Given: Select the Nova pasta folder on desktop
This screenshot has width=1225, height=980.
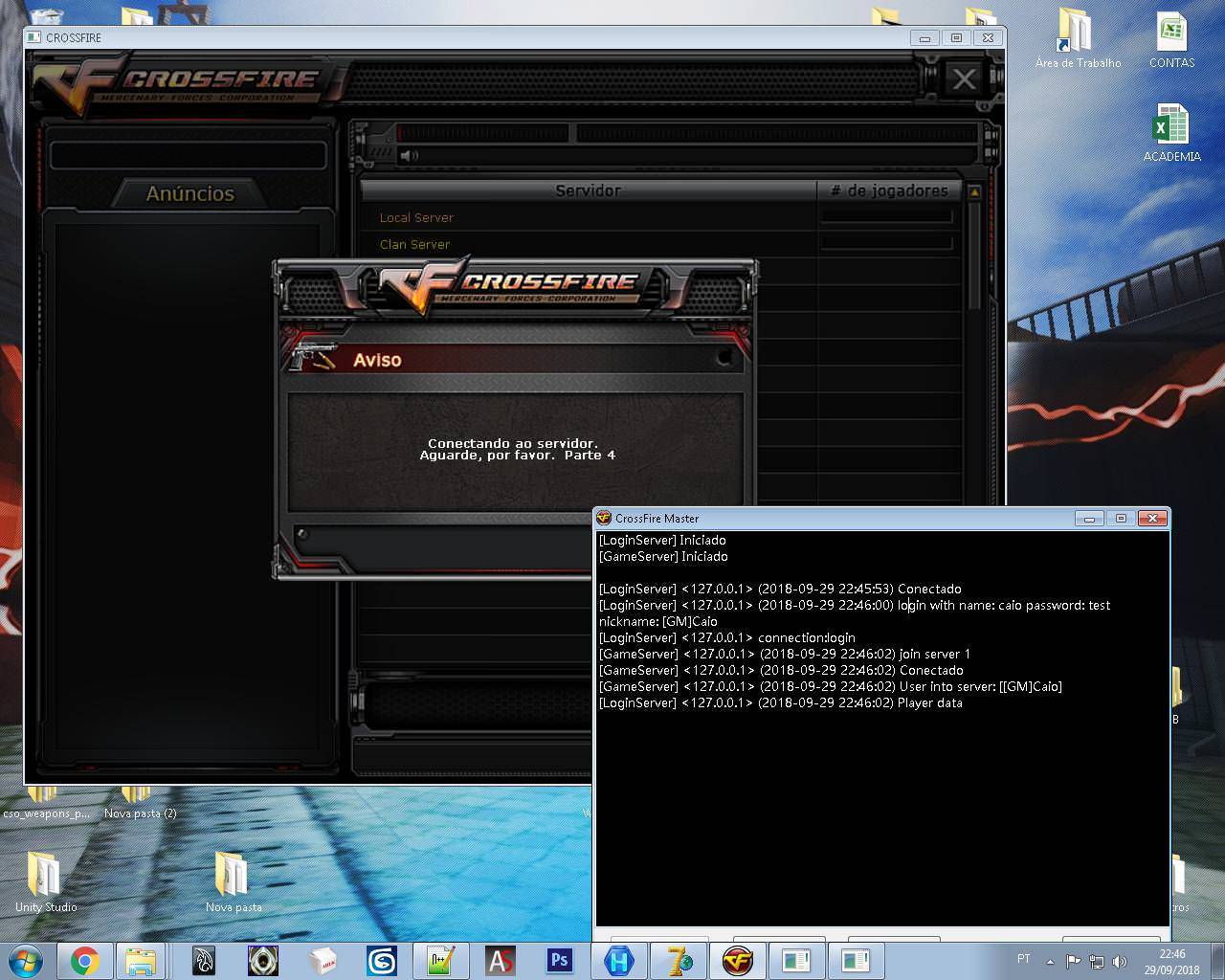Looking at the screenshot, I should click(x=233, y=882).
